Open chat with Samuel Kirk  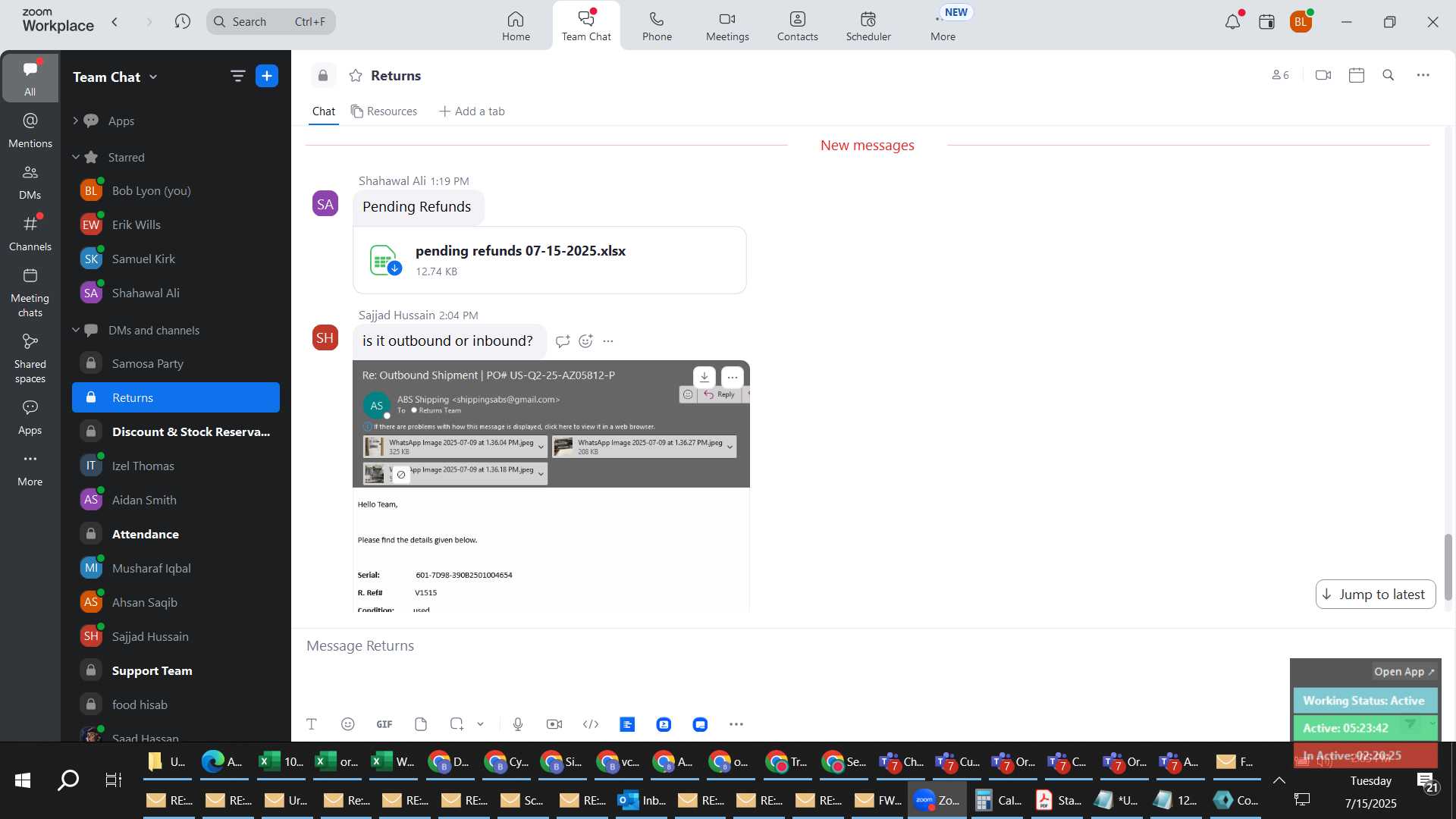click(x=176, y=259)
